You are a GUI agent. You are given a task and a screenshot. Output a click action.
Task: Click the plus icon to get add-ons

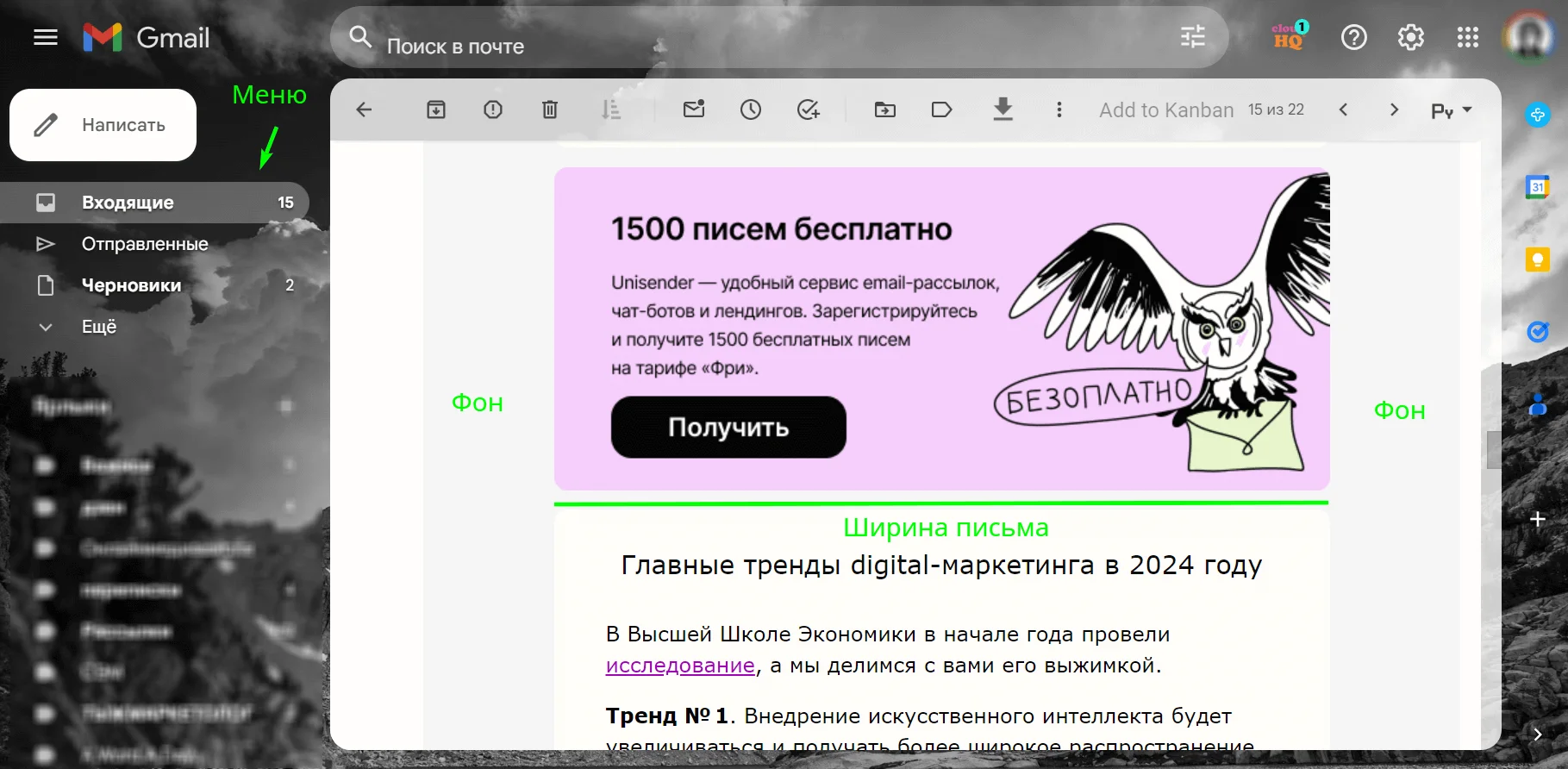(x=1538, y=519)
